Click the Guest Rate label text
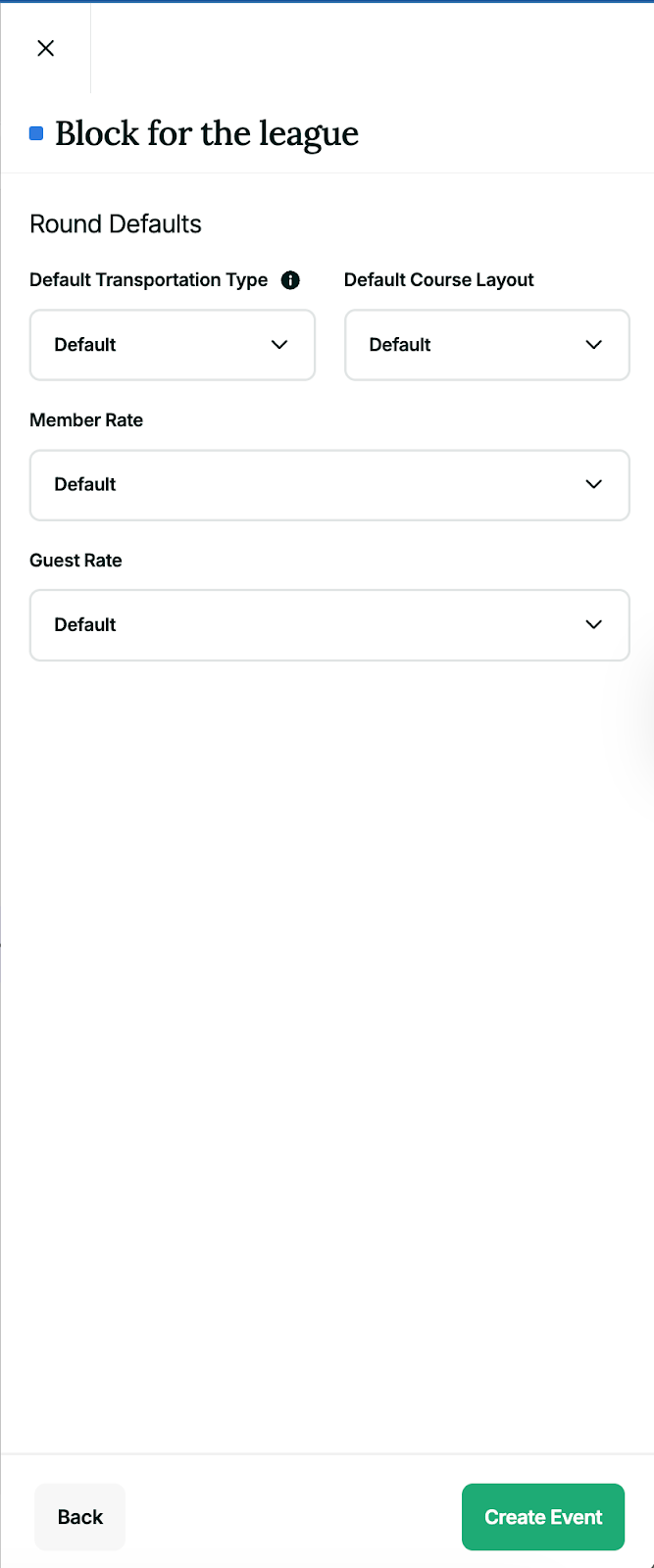Viewport: 654px width, 1568px height. coord(75,561)
